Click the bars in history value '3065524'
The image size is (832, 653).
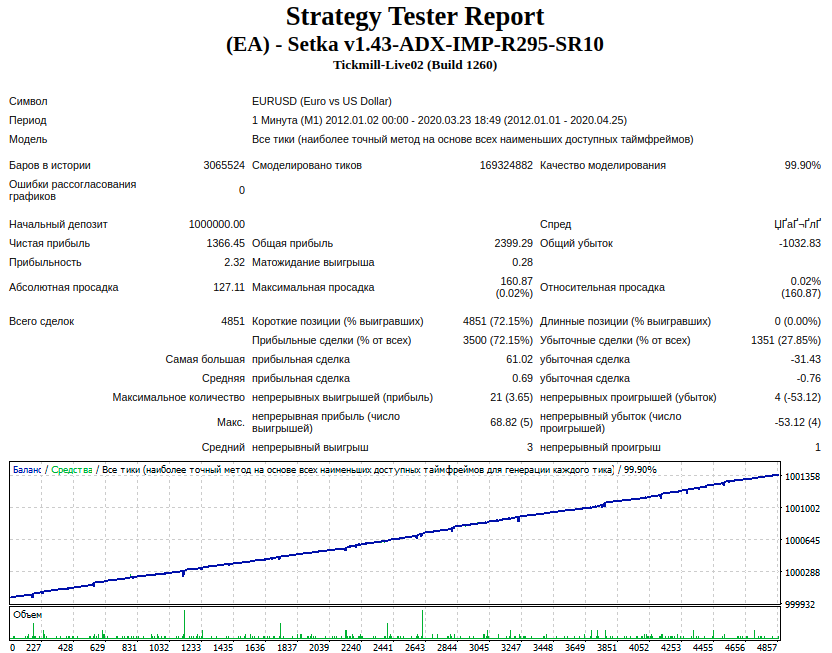(224, 166)
